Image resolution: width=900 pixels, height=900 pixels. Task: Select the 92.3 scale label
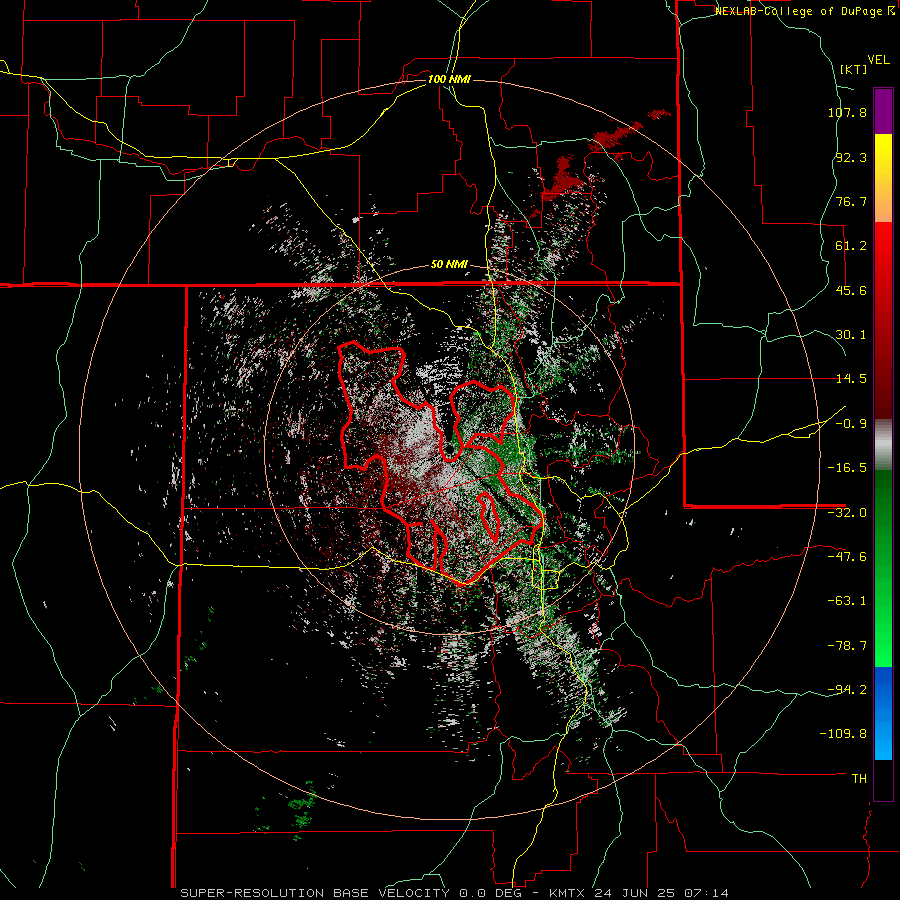(x=851, y=157)
